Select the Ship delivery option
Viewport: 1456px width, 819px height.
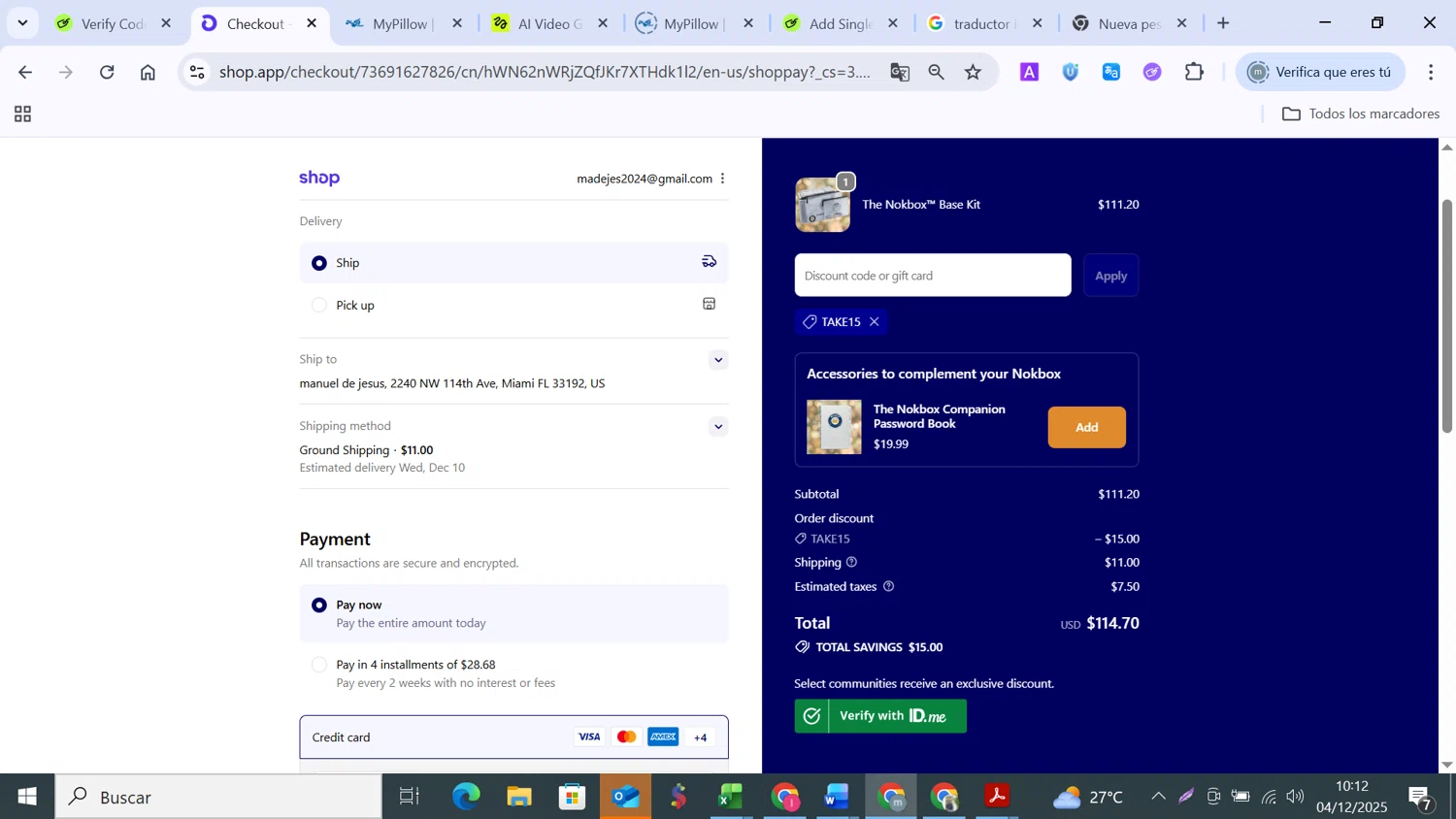513,263
